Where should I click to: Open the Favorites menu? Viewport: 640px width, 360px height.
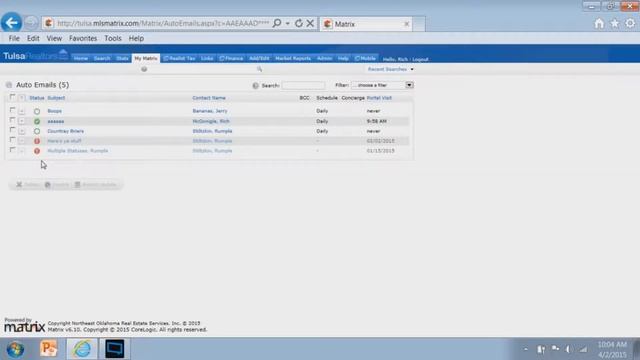(83, 38)
